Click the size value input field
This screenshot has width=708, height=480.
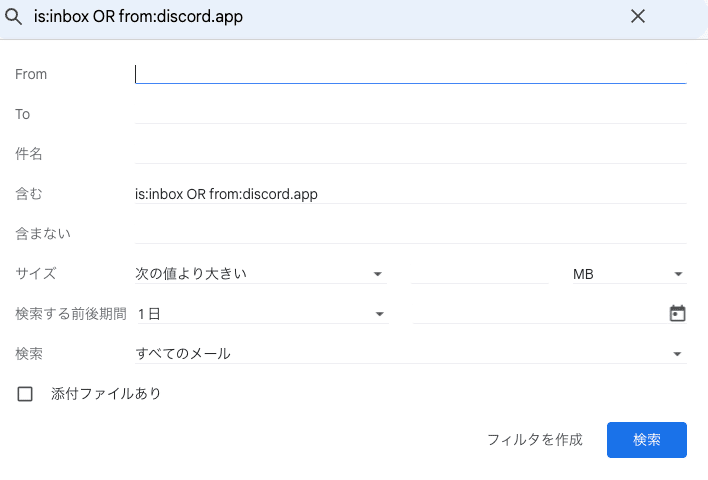[x=480, y=274]
